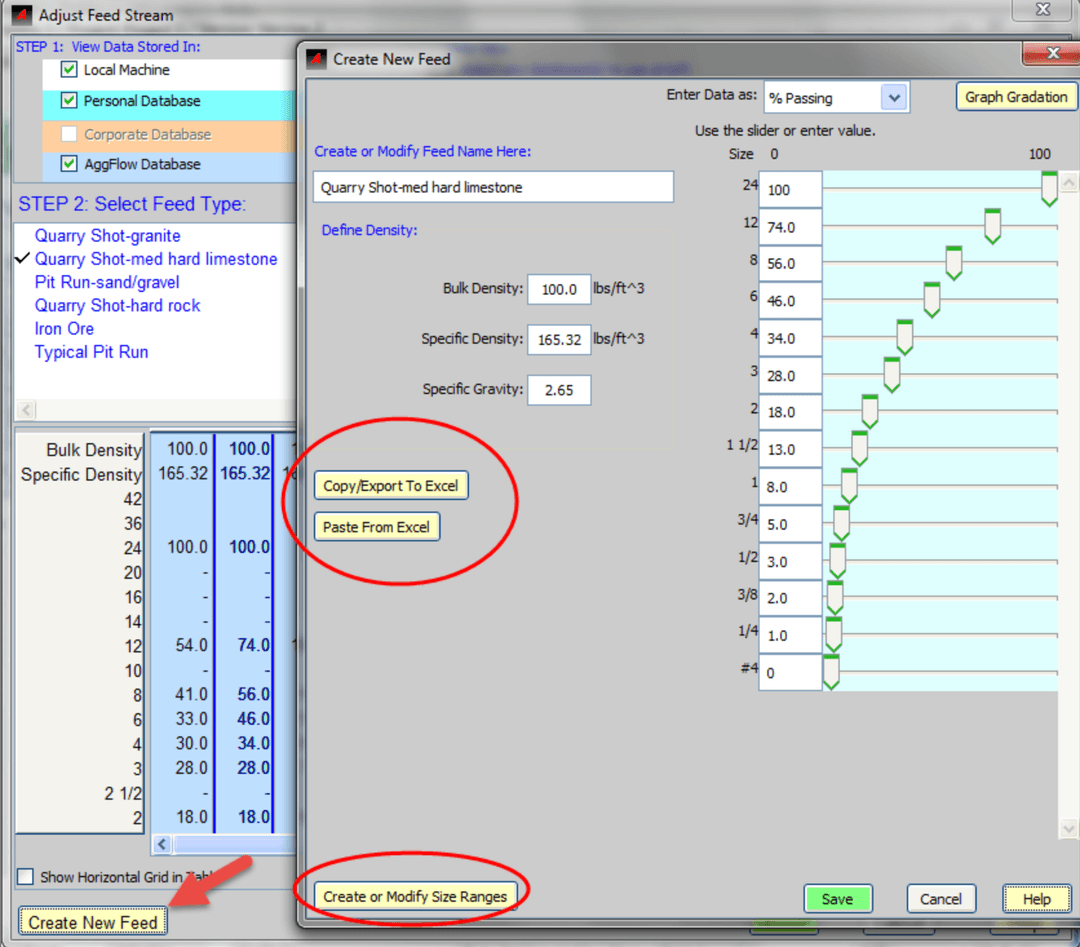1080x947 pixels.
Task: Select Quarry Shot-granite feed type
Action: point(107,236)
